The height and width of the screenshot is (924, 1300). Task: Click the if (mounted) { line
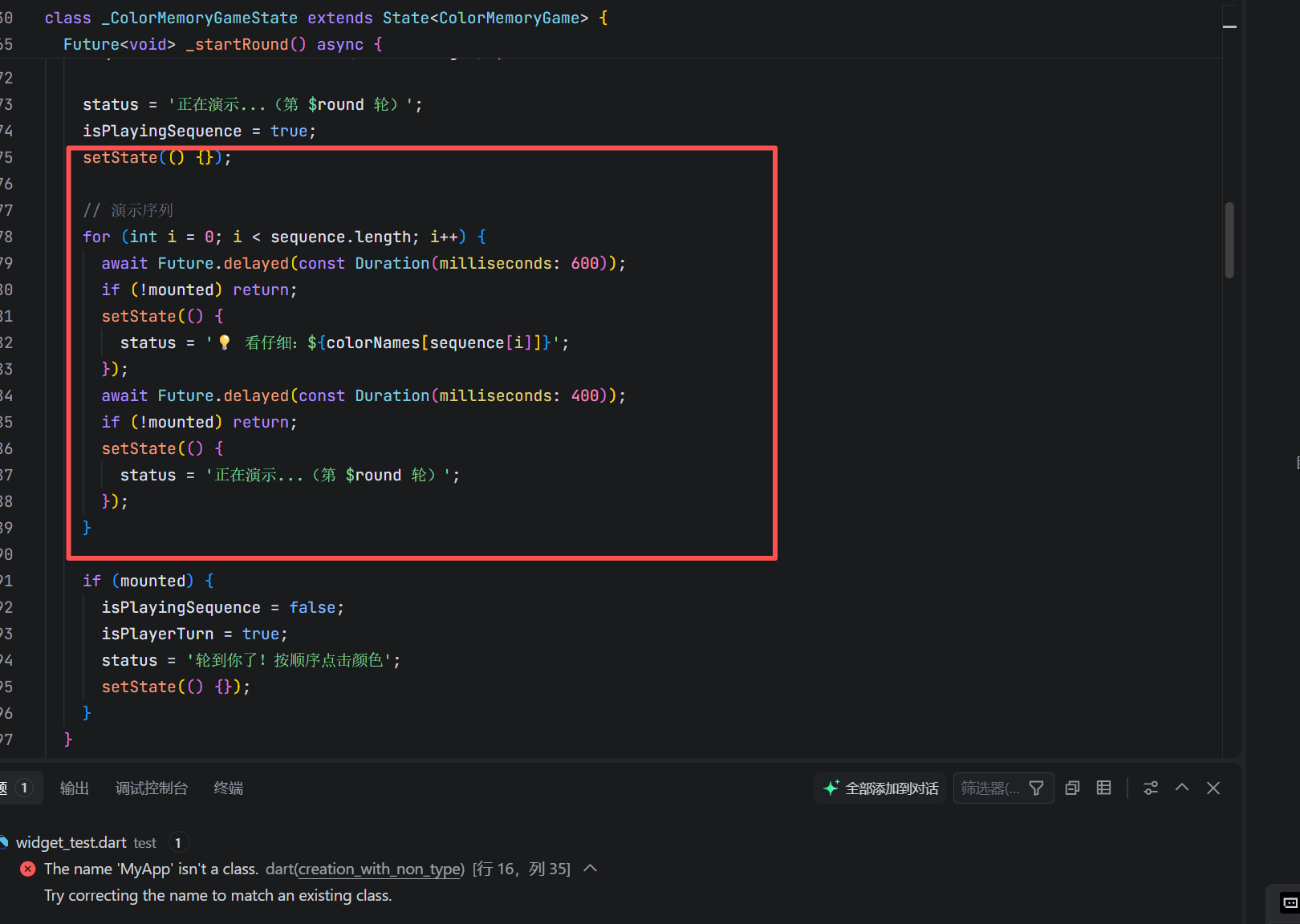pos(148,581)
